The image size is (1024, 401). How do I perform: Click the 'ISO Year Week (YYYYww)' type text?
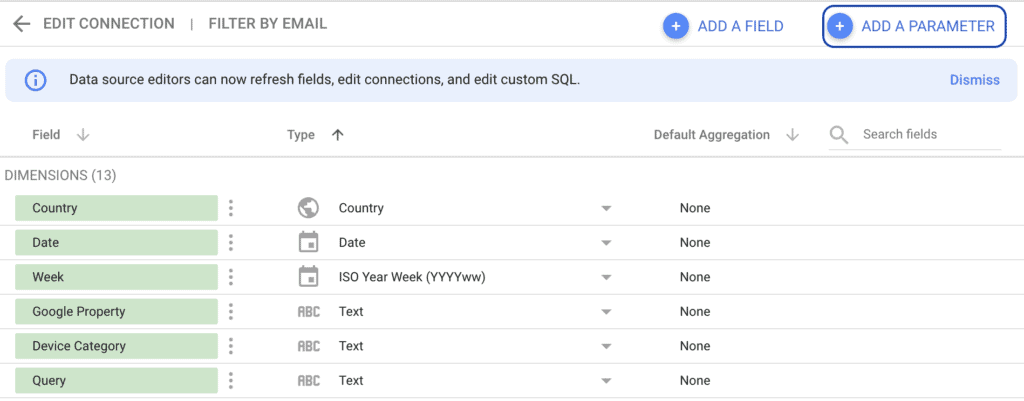(x=412, y=277)
